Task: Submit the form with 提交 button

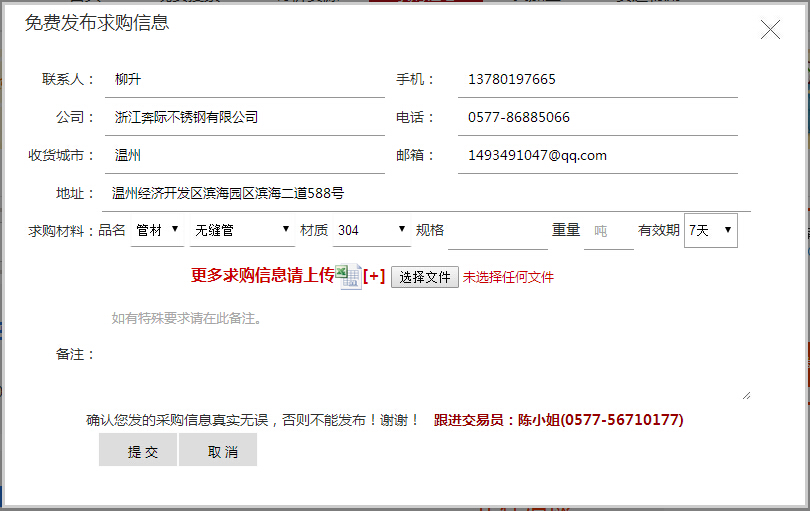Action: [138, 451]
